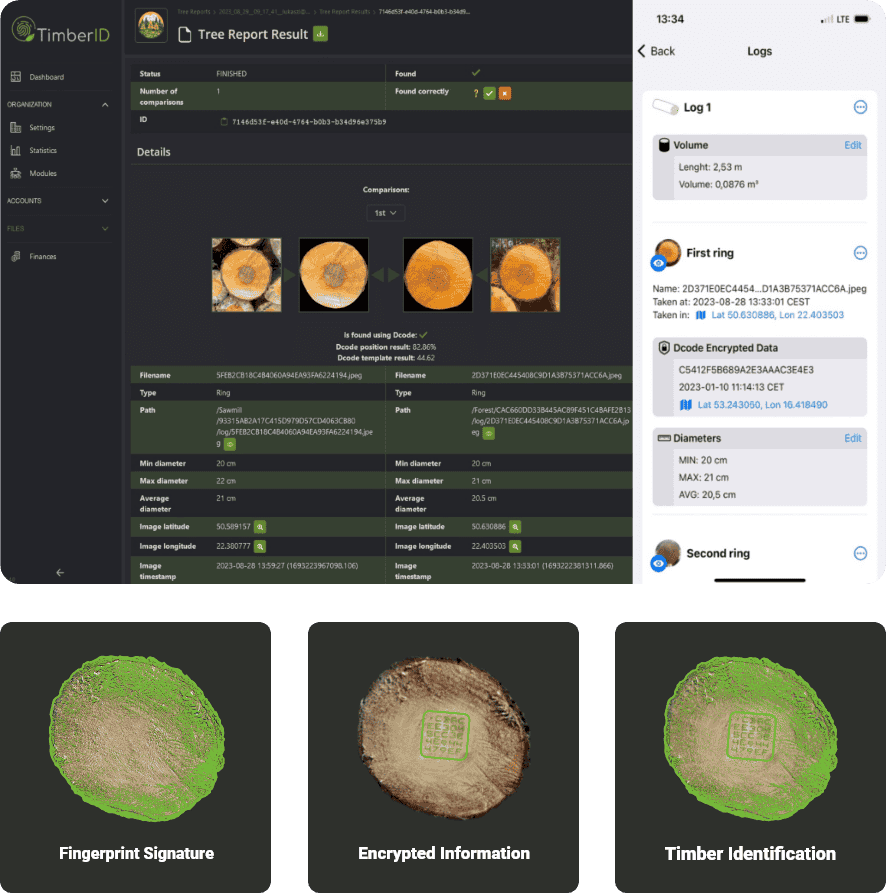Mark Found correctly as wrong orange X
Viewport: 886px width, 893px height.
click(x=504, y=93)
